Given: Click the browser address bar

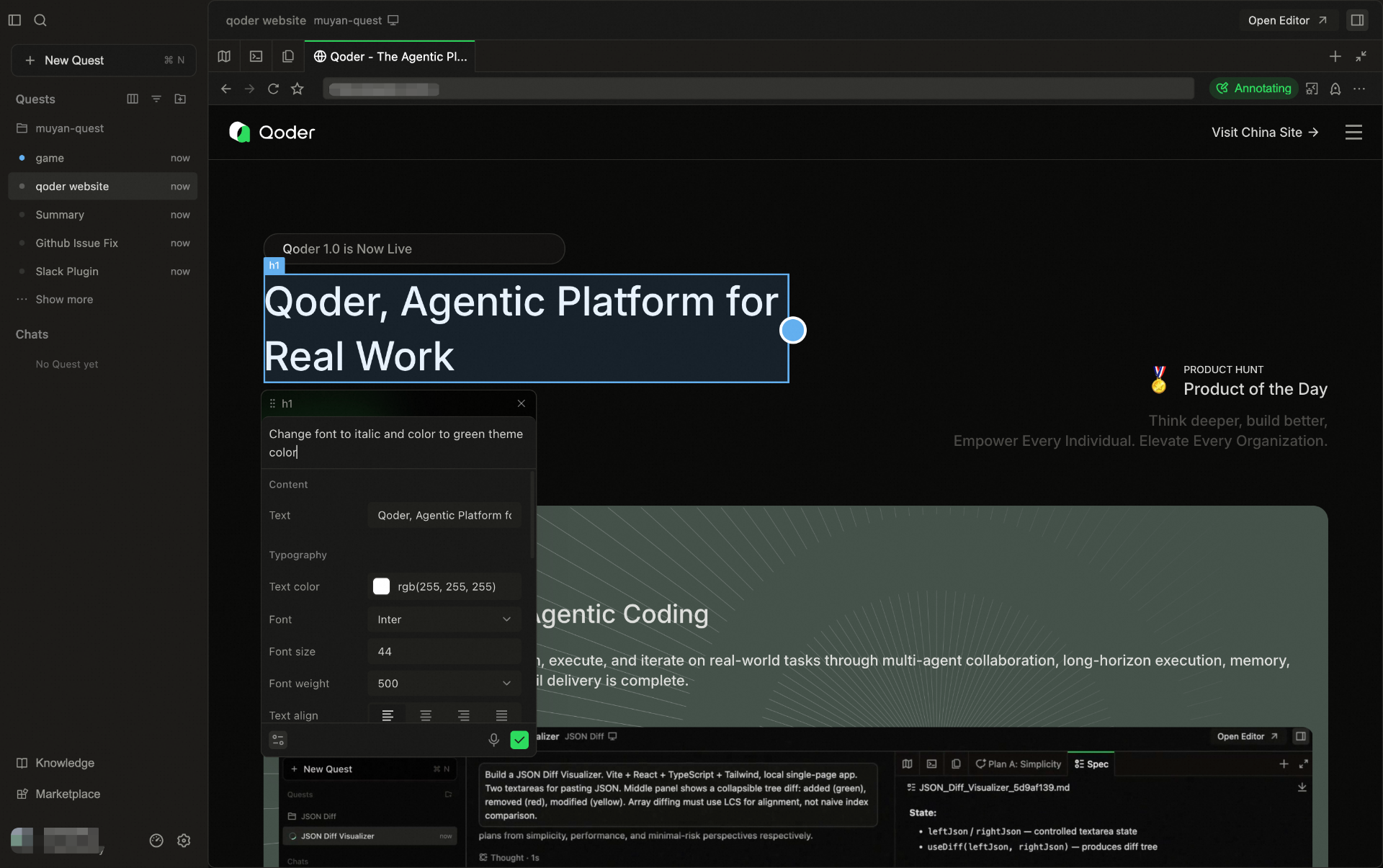Looking at the screenshot, I should (x=758, y=89).
